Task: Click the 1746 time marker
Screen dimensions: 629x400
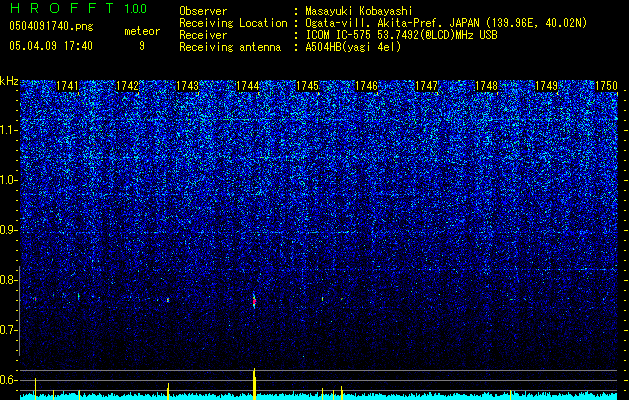Action: 367,86
